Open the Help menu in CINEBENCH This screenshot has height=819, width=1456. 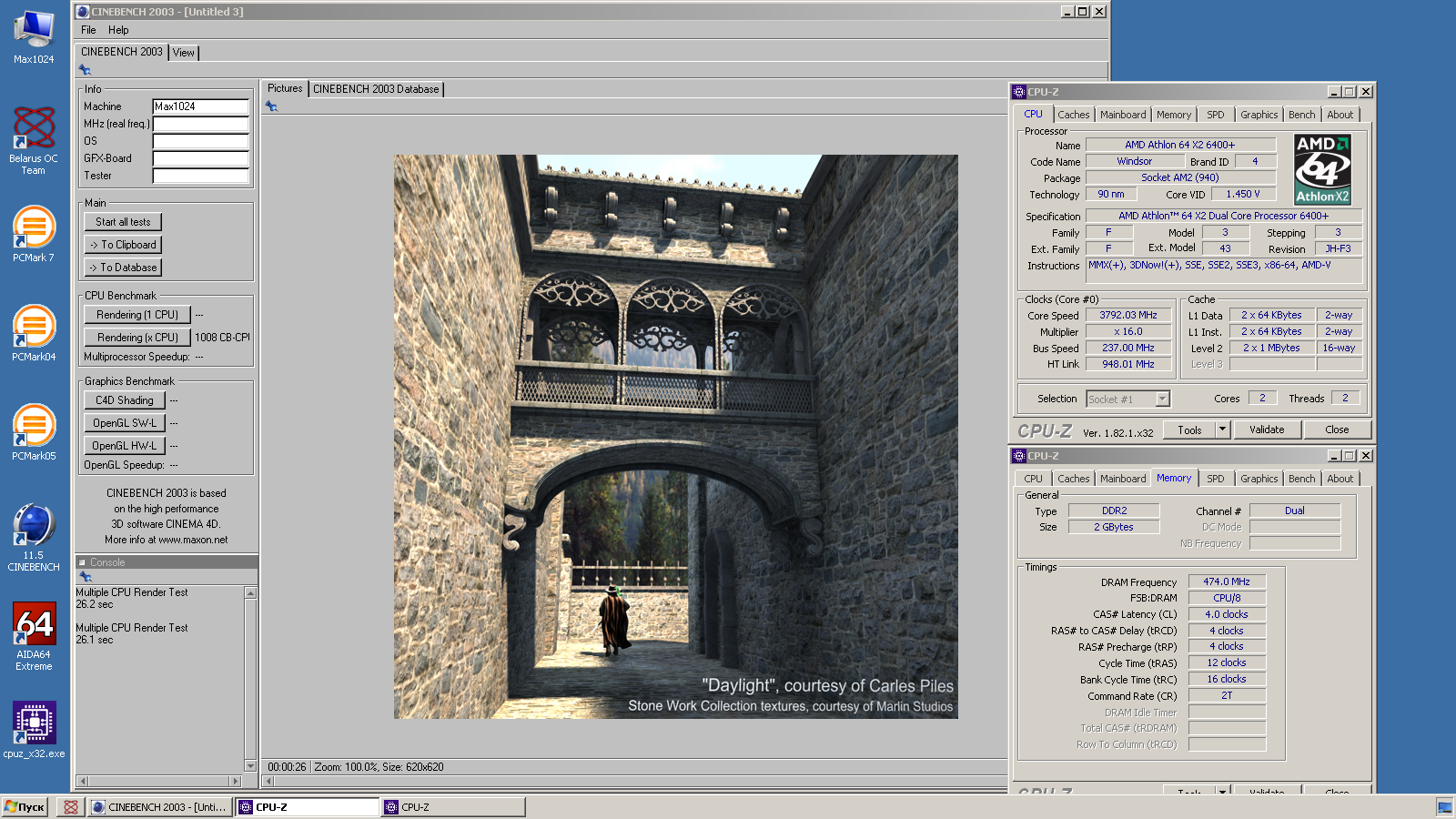tap(118, 30)
